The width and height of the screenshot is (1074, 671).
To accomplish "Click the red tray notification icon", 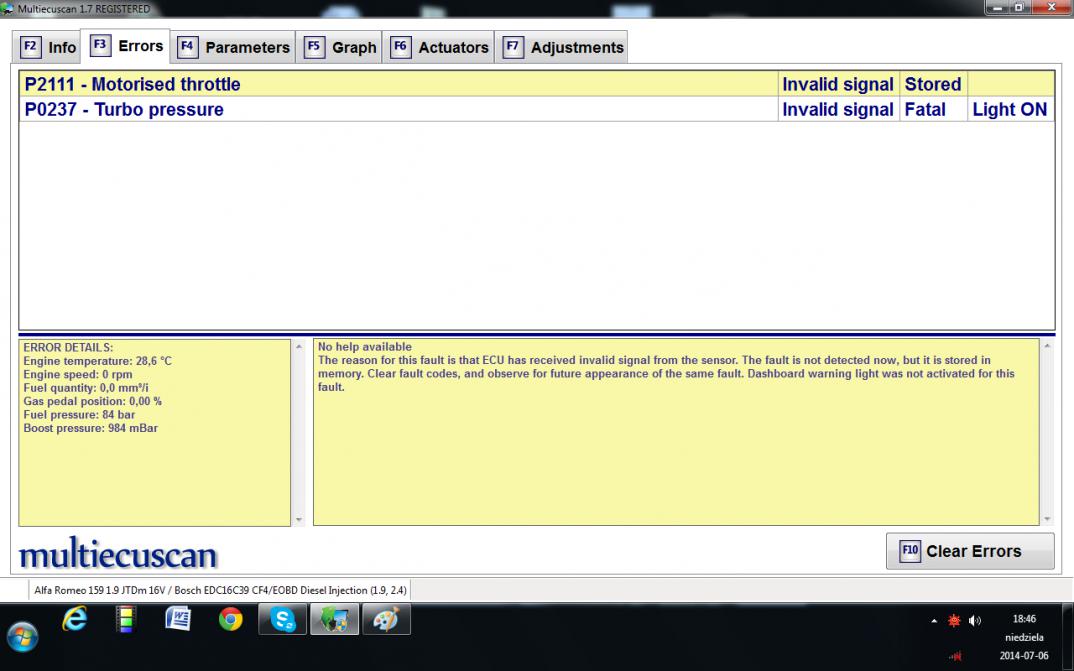I will pos(954,620).
